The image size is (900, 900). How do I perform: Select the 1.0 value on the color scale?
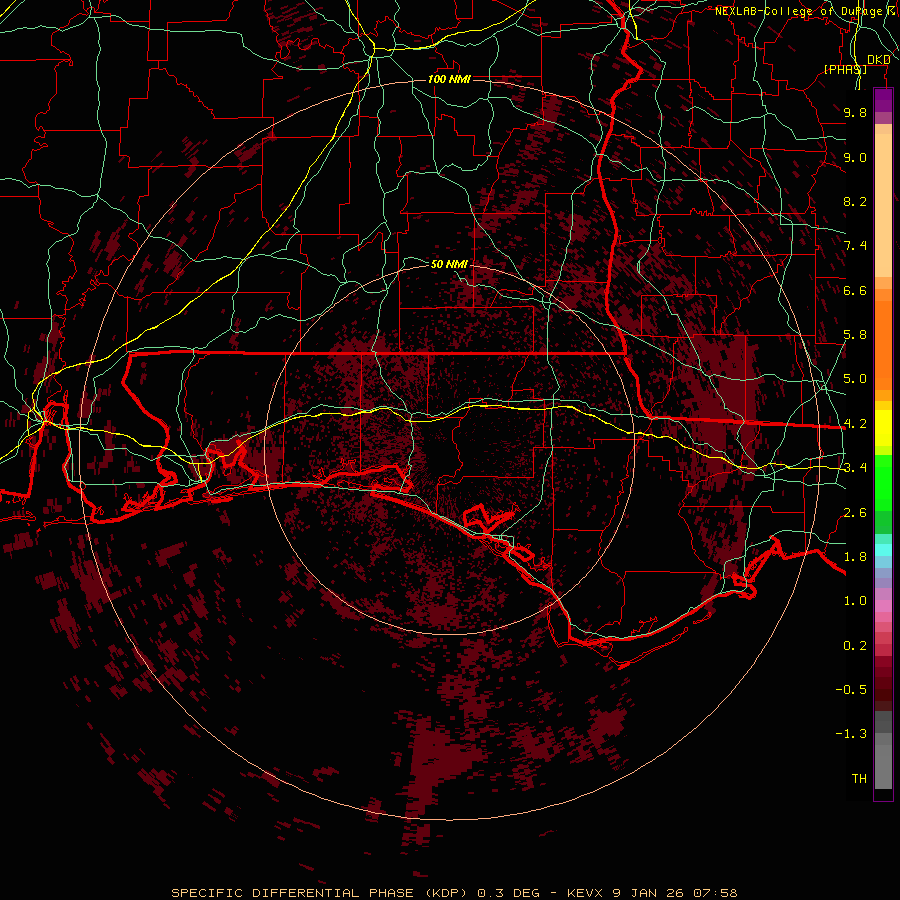pyautogui.click(x=855, y=601)
